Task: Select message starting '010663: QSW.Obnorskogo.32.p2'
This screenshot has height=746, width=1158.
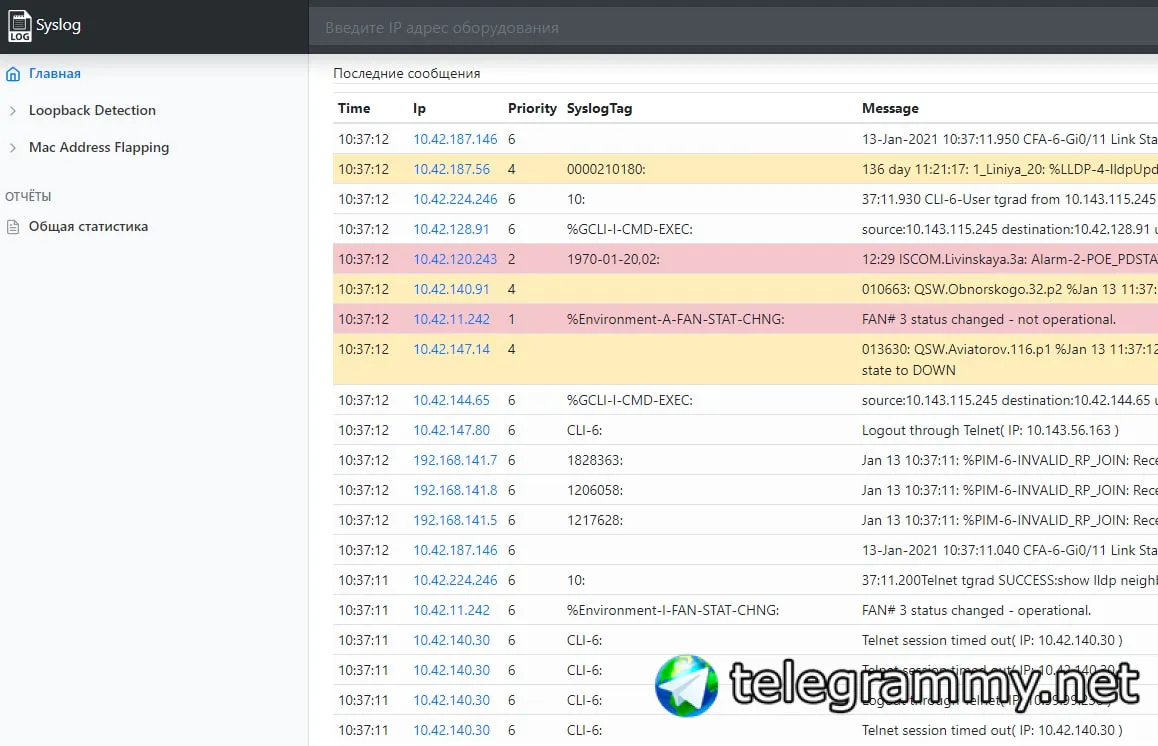Action: click(1010, 290)
